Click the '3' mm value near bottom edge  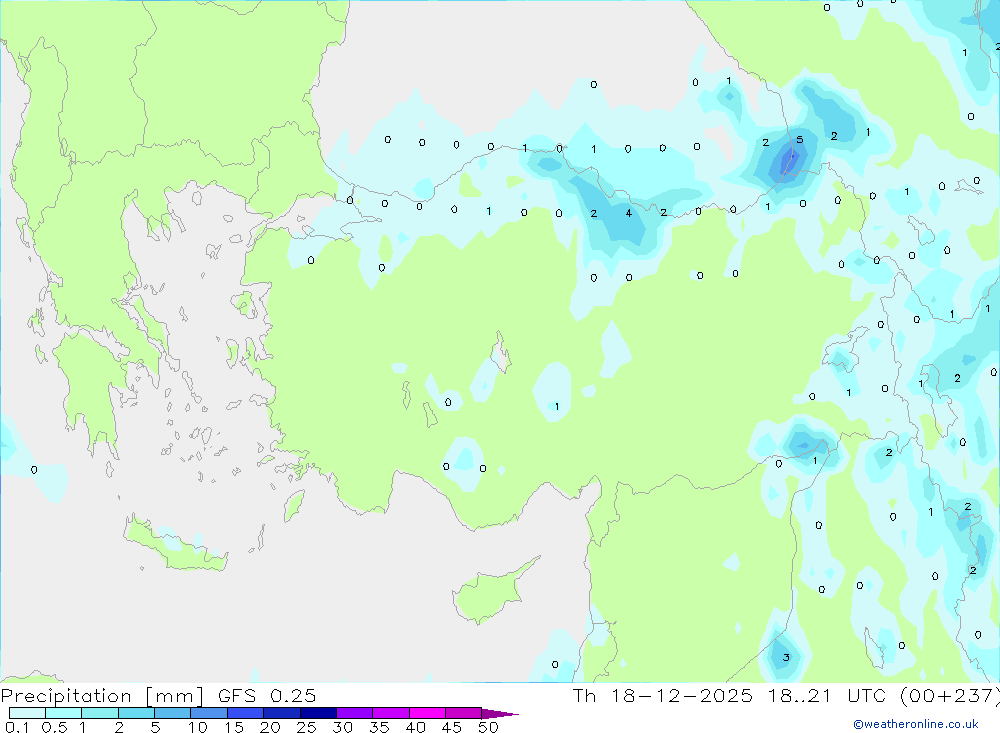click(x=786, y=657)
